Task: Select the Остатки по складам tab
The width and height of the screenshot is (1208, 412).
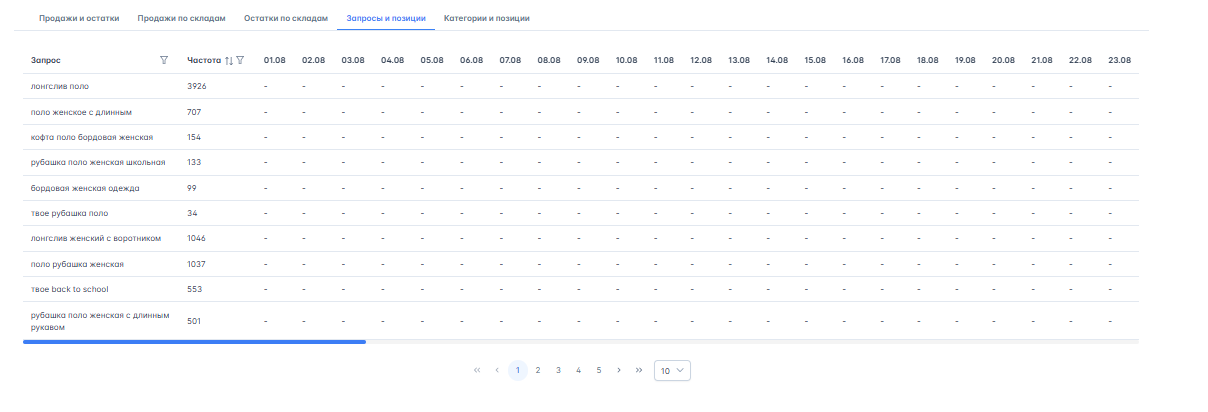Action: (286, 18)
